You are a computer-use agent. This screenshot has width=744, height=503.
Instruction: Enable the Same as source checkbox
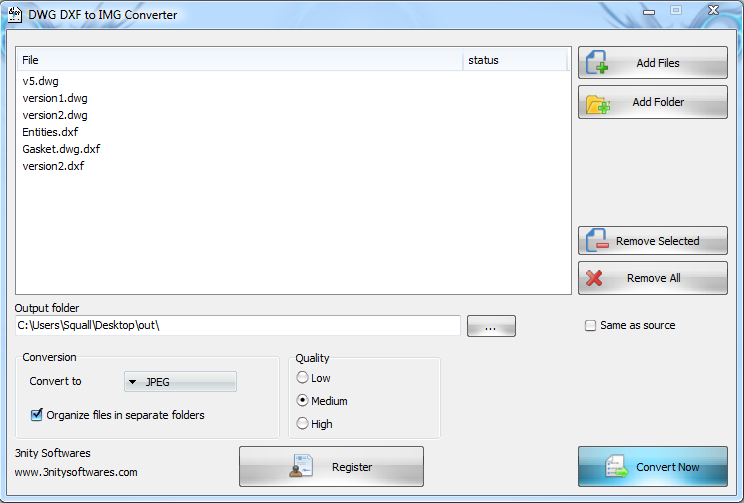pos(590,326)
